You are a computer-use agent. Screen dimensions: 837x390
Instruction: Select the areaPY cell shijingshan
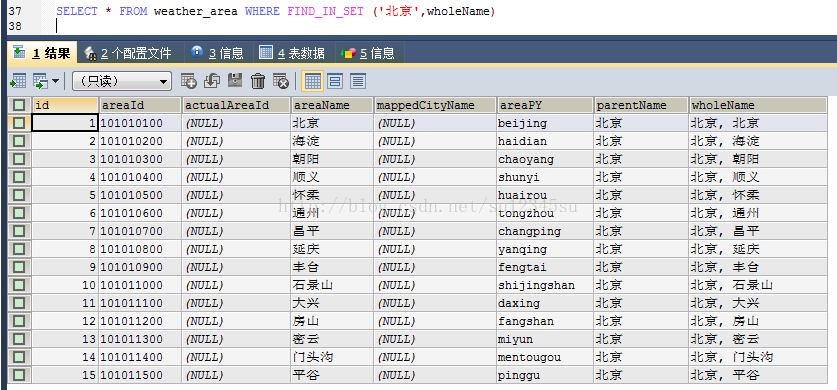(x=545, y=285)
